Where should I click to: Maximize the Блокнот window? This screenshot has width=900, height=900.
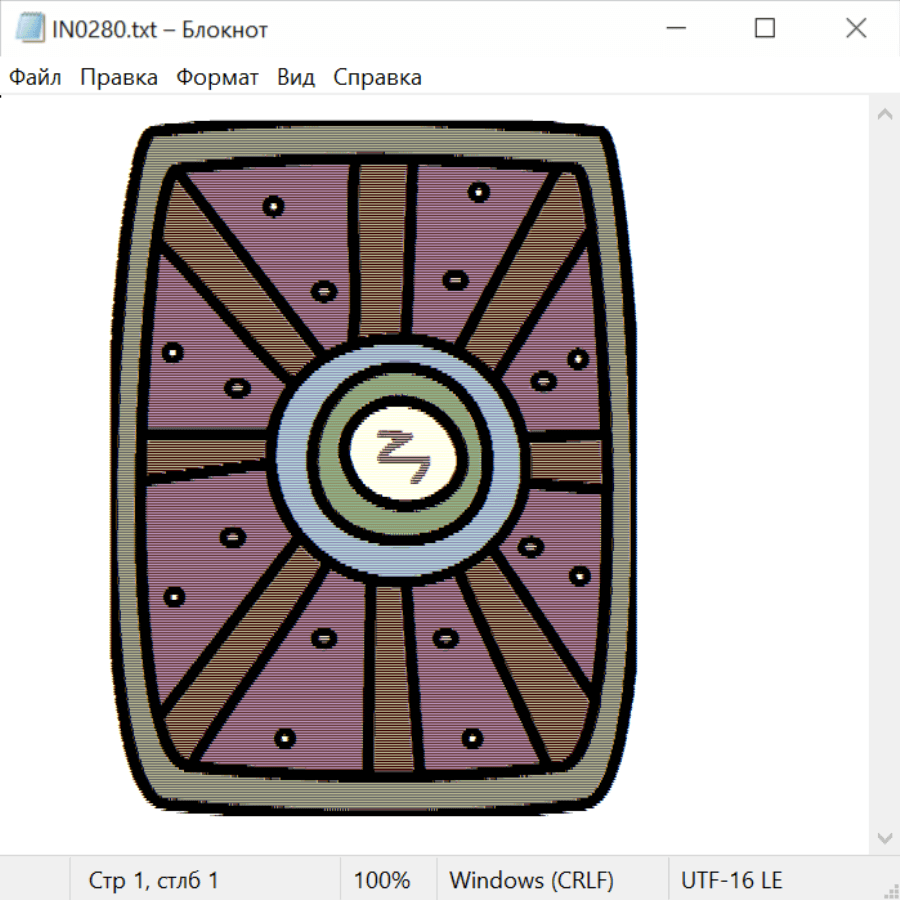[765, 29]
